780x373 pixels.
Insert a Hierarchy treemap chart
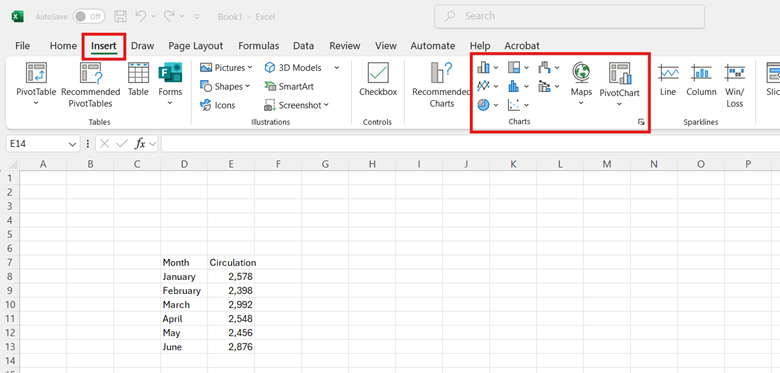[x=513, y=68]
